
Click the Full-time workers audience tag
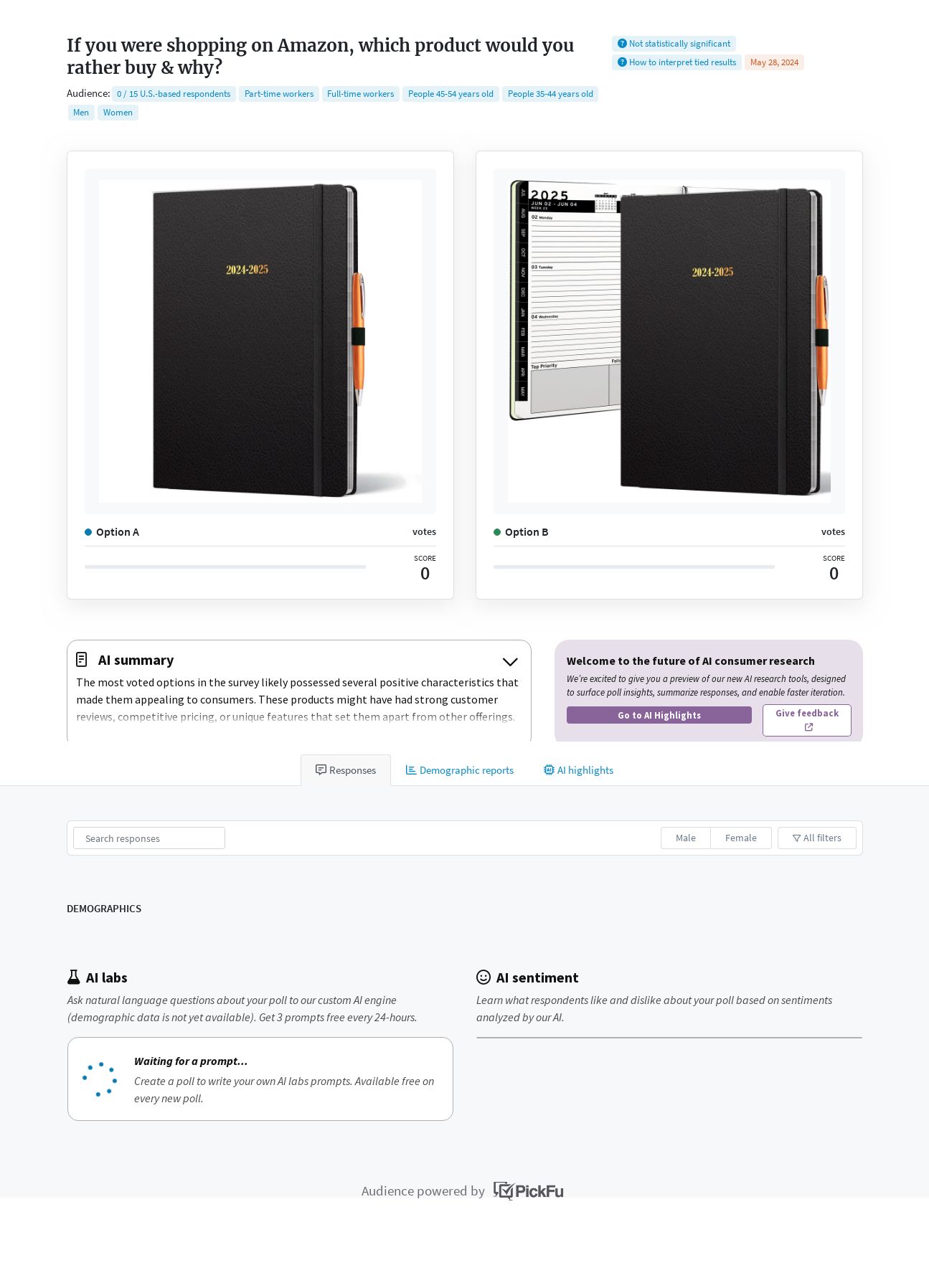360,94
